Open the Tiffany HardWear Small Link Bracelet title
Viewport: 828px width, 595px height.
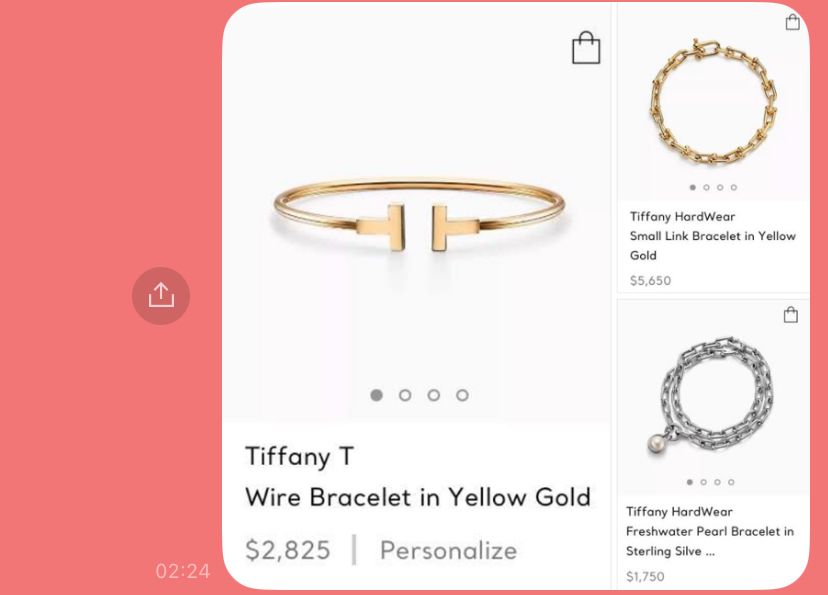[x=712, y=236]
